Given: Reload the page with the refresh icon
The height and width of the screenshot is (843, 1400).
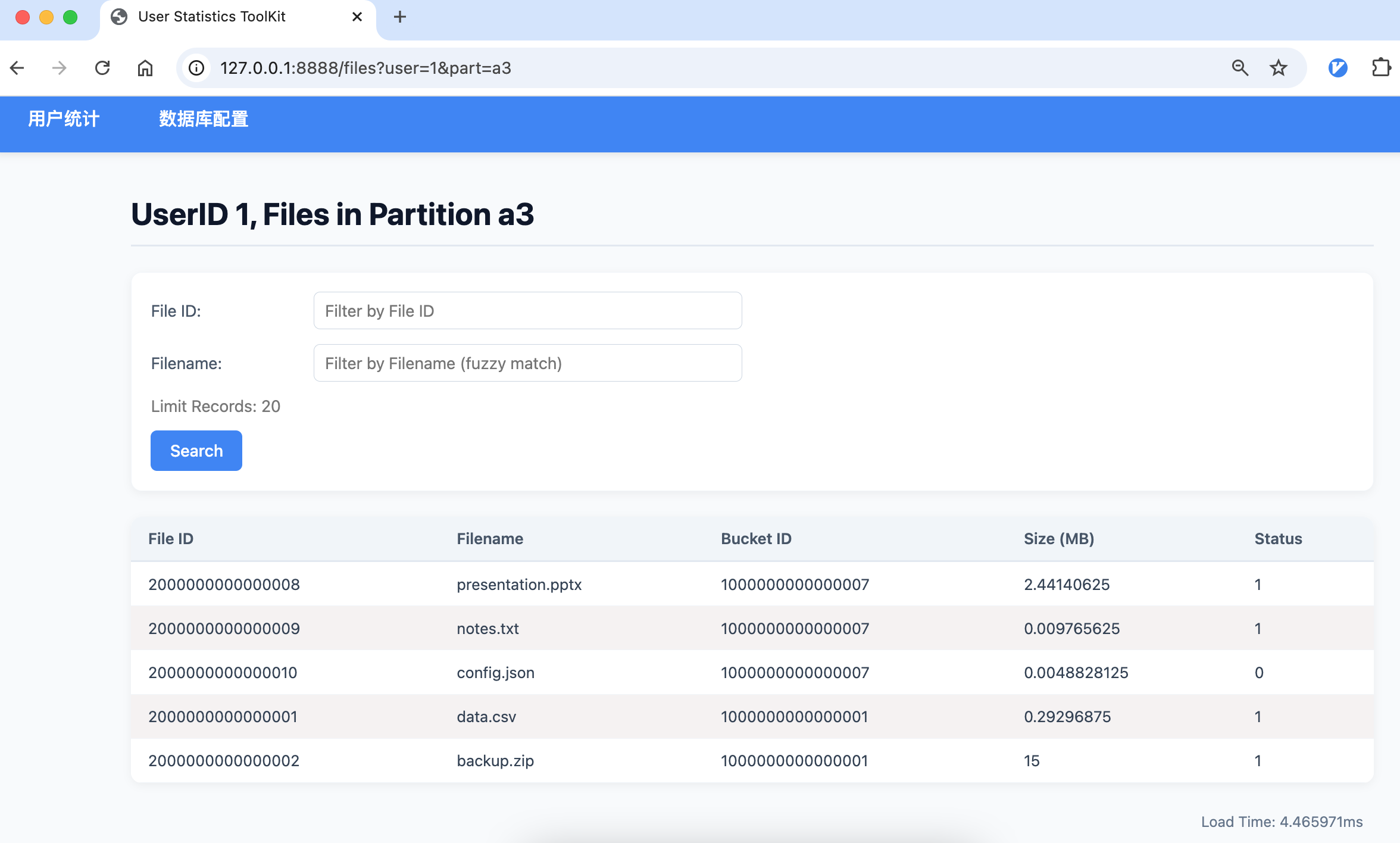Looking at the screenshot, I should tap(102, 68).
